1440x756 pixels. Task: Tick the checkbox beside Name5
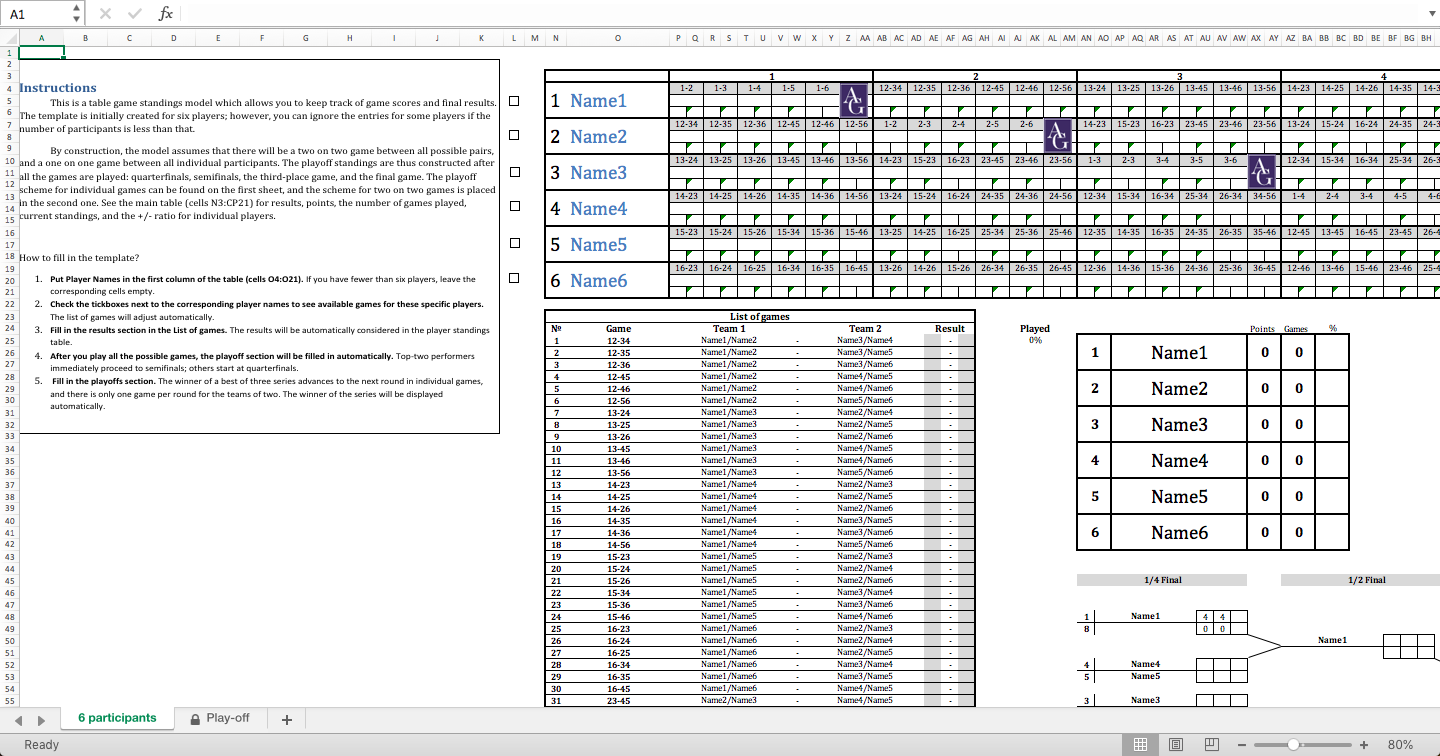pos(514,242)
